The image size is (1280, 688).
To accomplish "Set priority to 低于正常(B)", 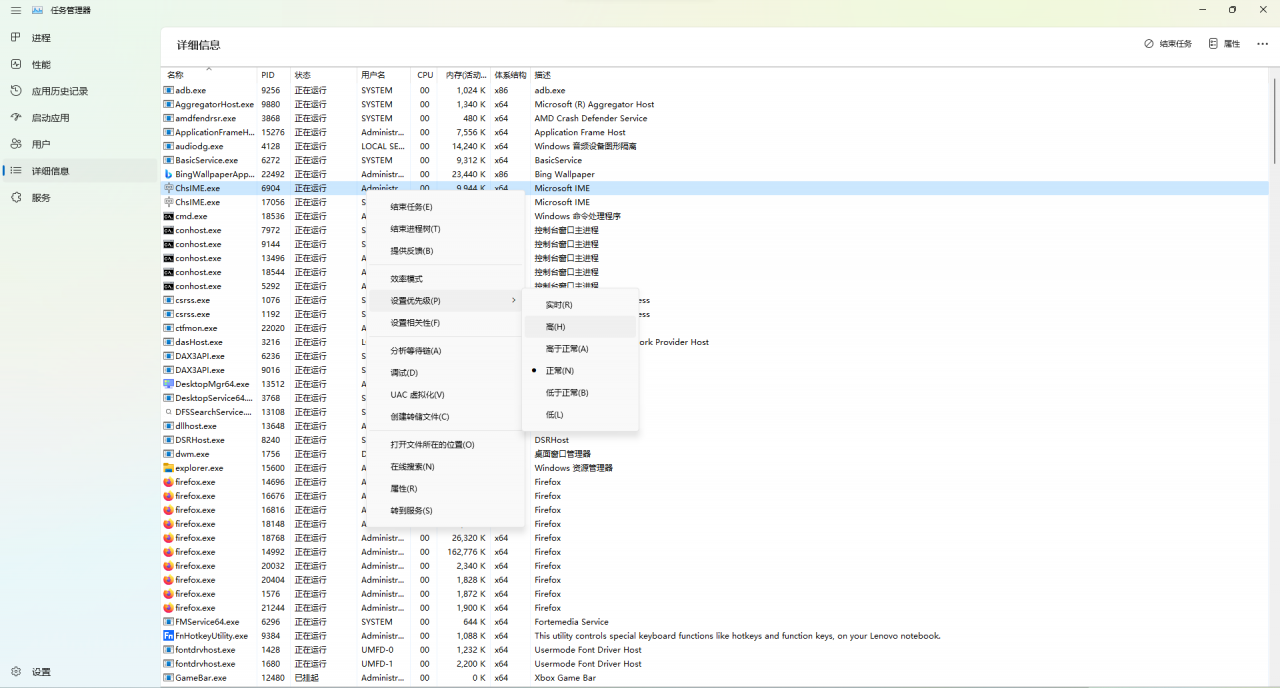I will [580, 393].
